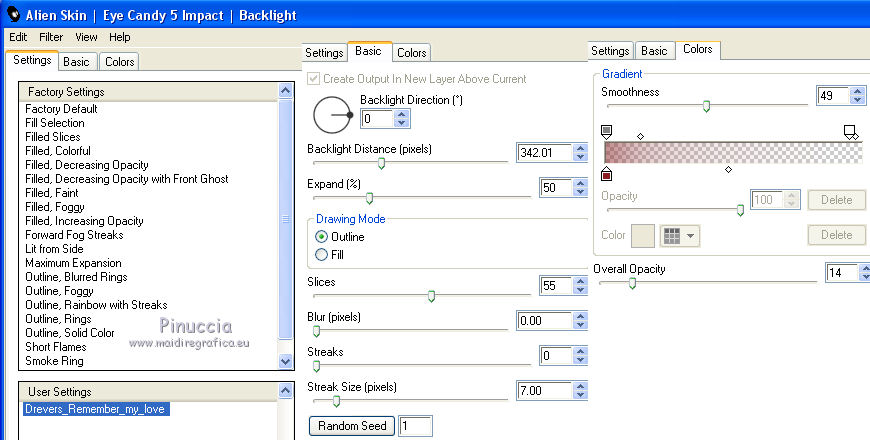Click the Backlight Distance stepper arrows

pyautogui.click(x=580, y=152)
